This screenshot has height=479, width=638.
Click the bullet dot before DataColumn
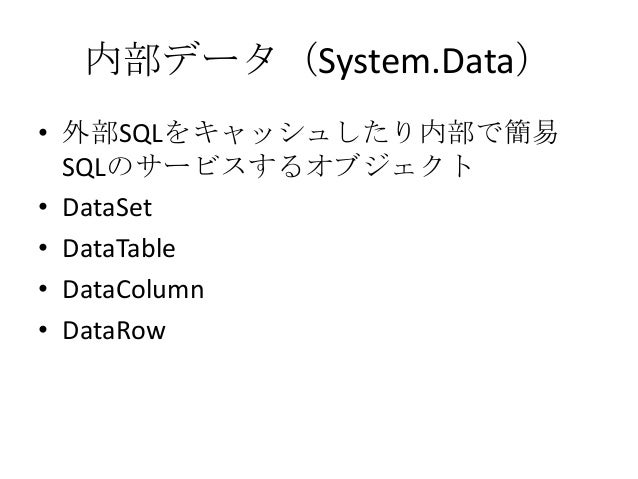(x=43, y=289)
